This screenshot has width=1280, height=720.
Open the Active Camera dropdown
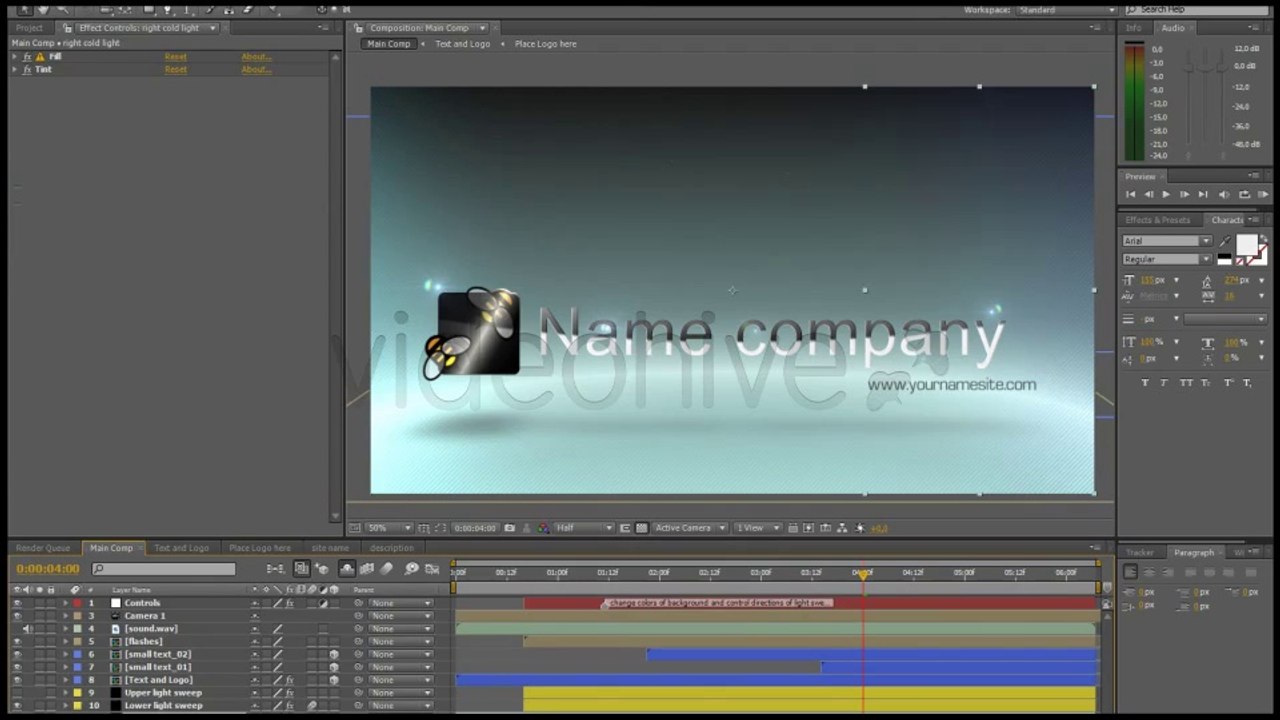(690, 528)
